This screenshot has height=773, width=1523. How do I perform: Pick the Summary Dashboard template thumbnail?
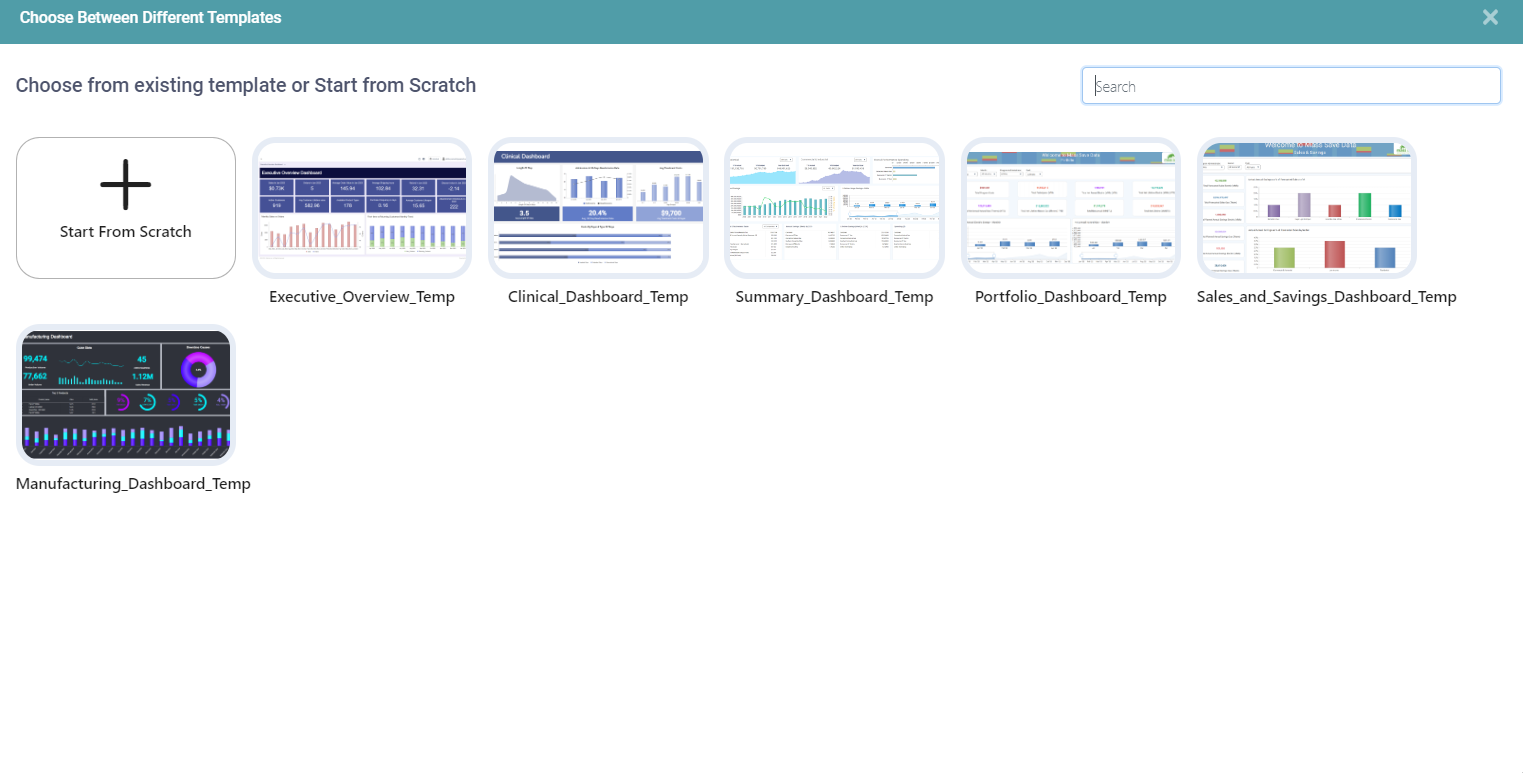tap(834, 208)
